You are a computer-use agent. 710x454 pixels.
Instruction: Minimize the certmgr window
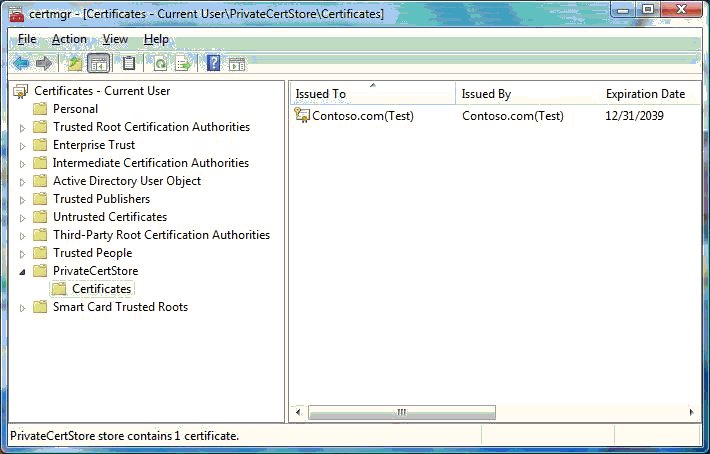click(624, 10)
